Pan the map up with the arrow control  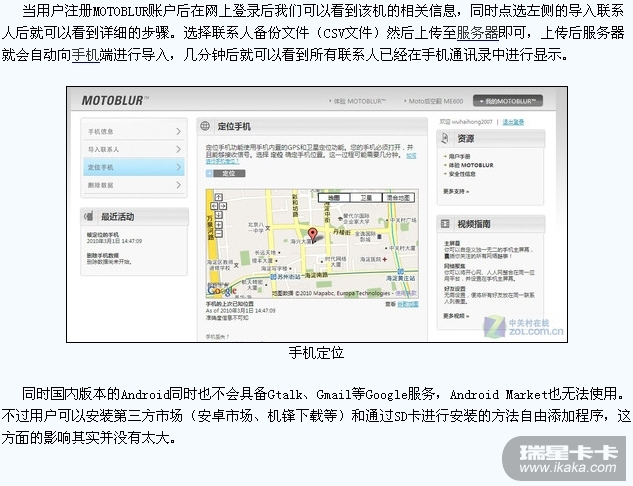pyautogui.click(x=218, y=197)
